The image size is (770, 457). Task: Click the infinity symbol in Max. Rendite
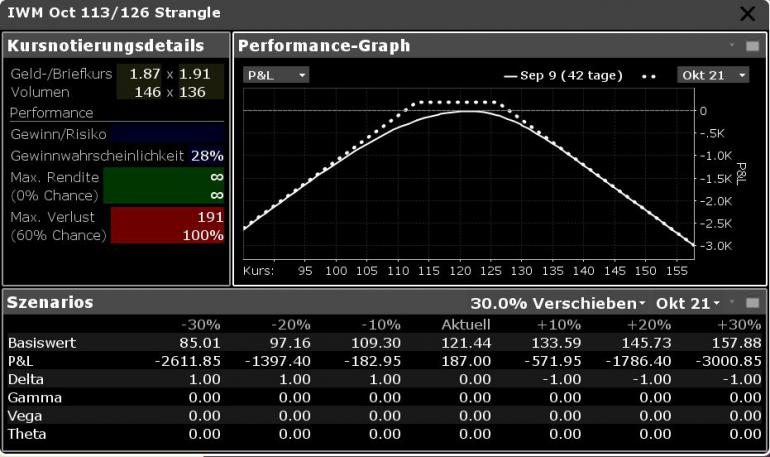click(x=217, y=177)
